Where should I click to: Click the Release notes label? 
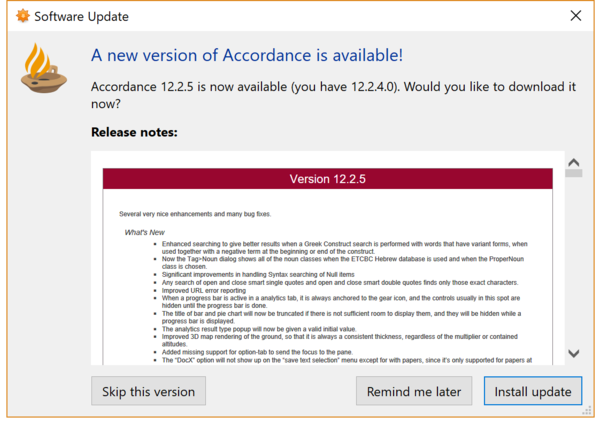pos(134,131)
